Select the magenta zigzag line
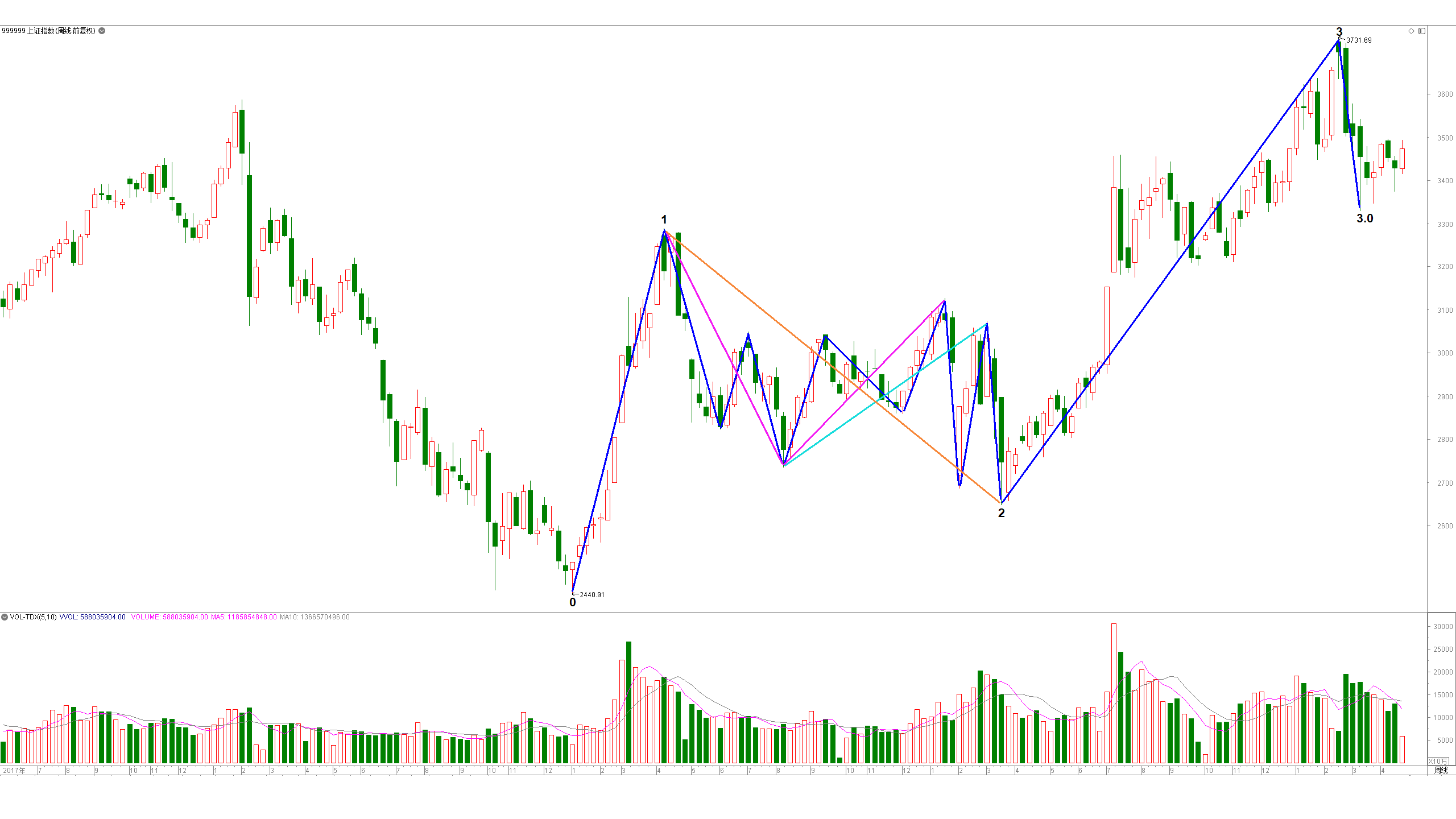 723,348
